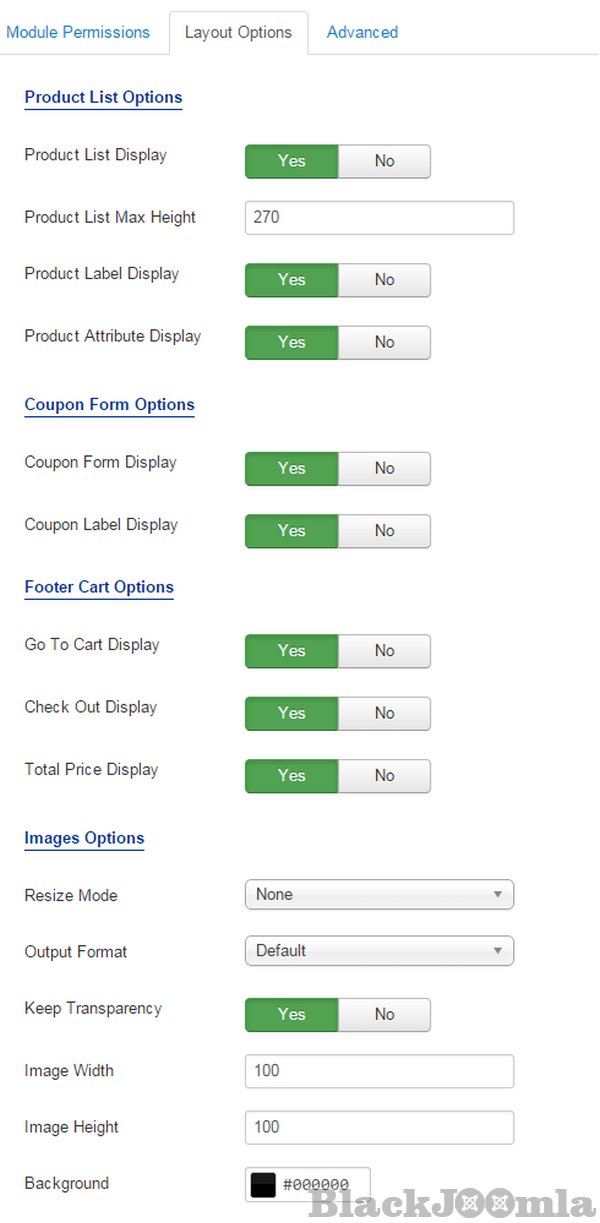The height and width of the screenshot is (1223, 600).
Task: Expand the Output Format dropdown
Action: [379, 951]
